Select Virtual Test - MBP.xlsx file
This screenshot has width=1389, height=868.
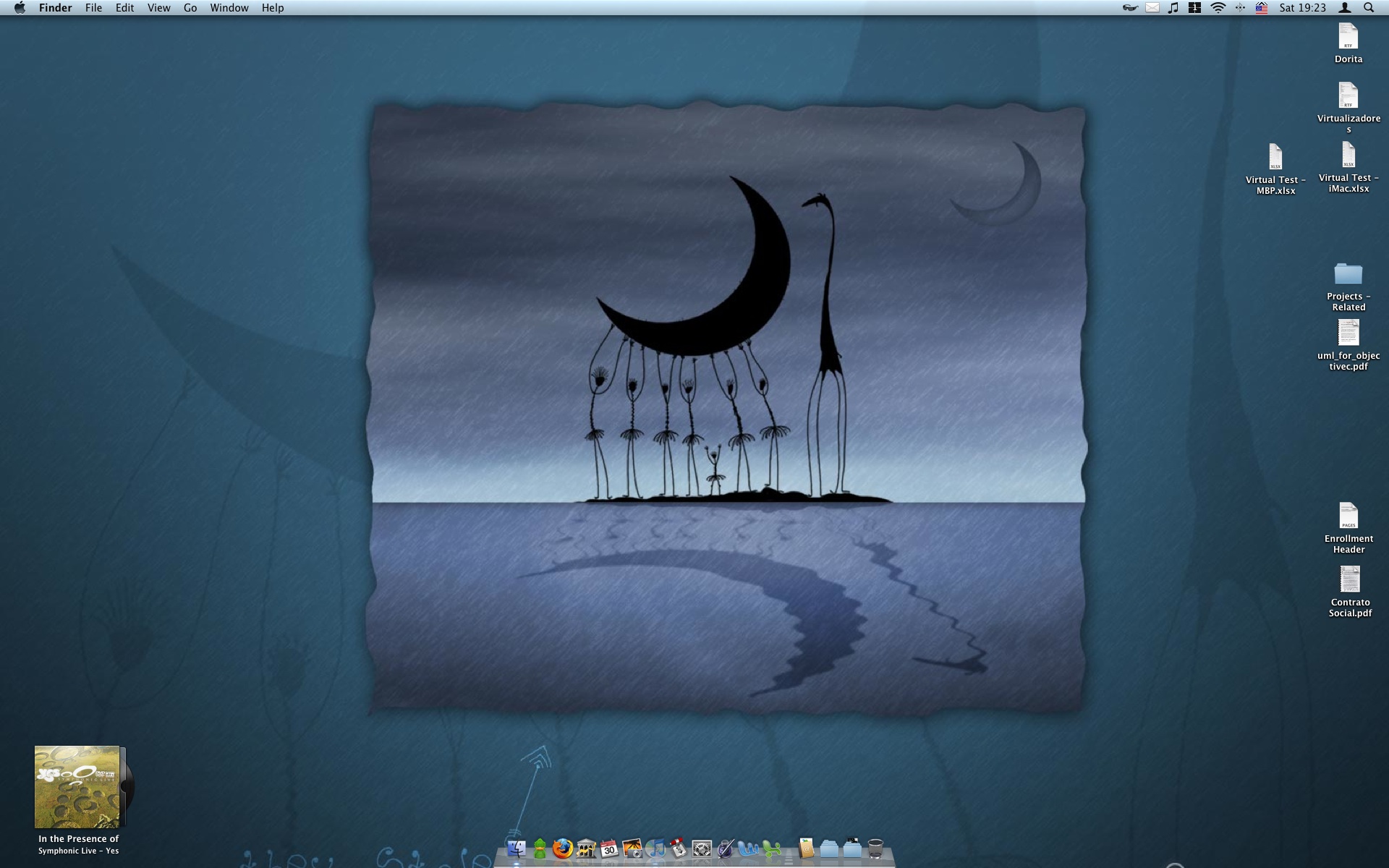(1275, 169)
